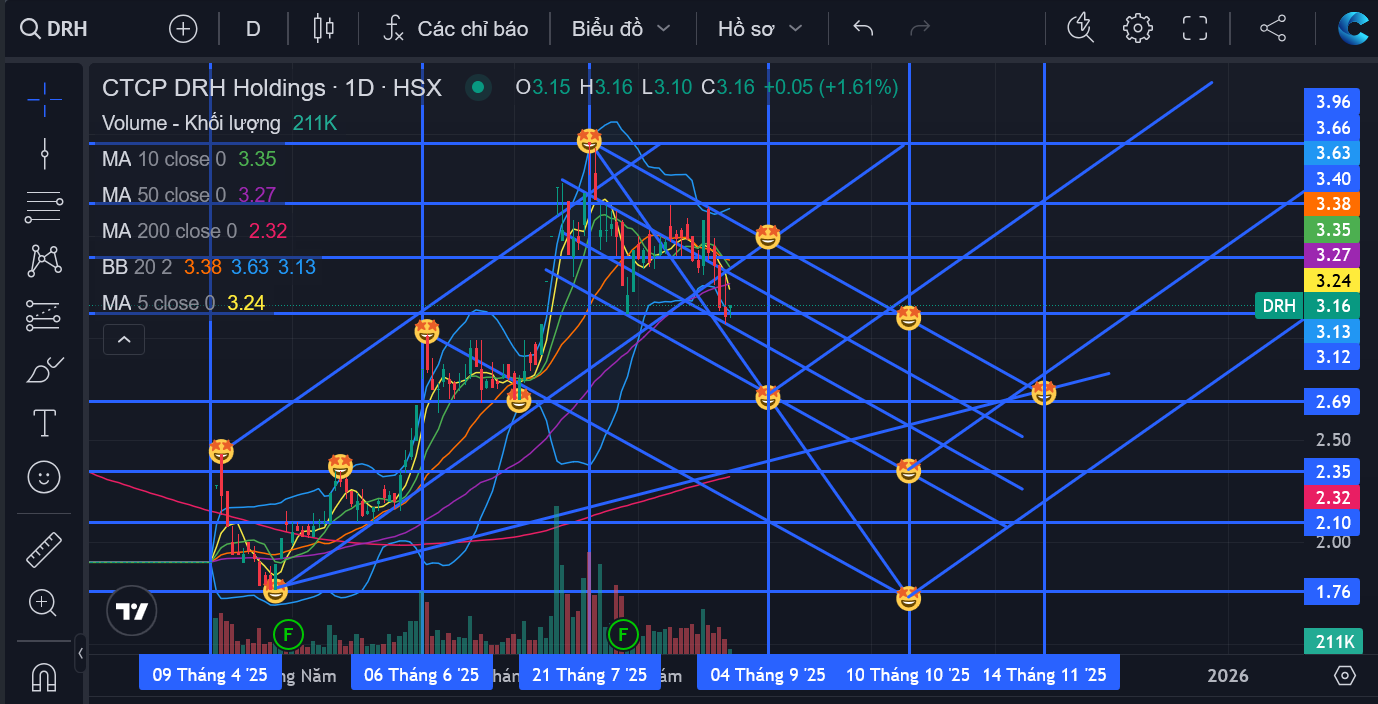This screenshot has width=1378, height=704.
Task: Open the DRH symbol search
Action: pos(55,28)
